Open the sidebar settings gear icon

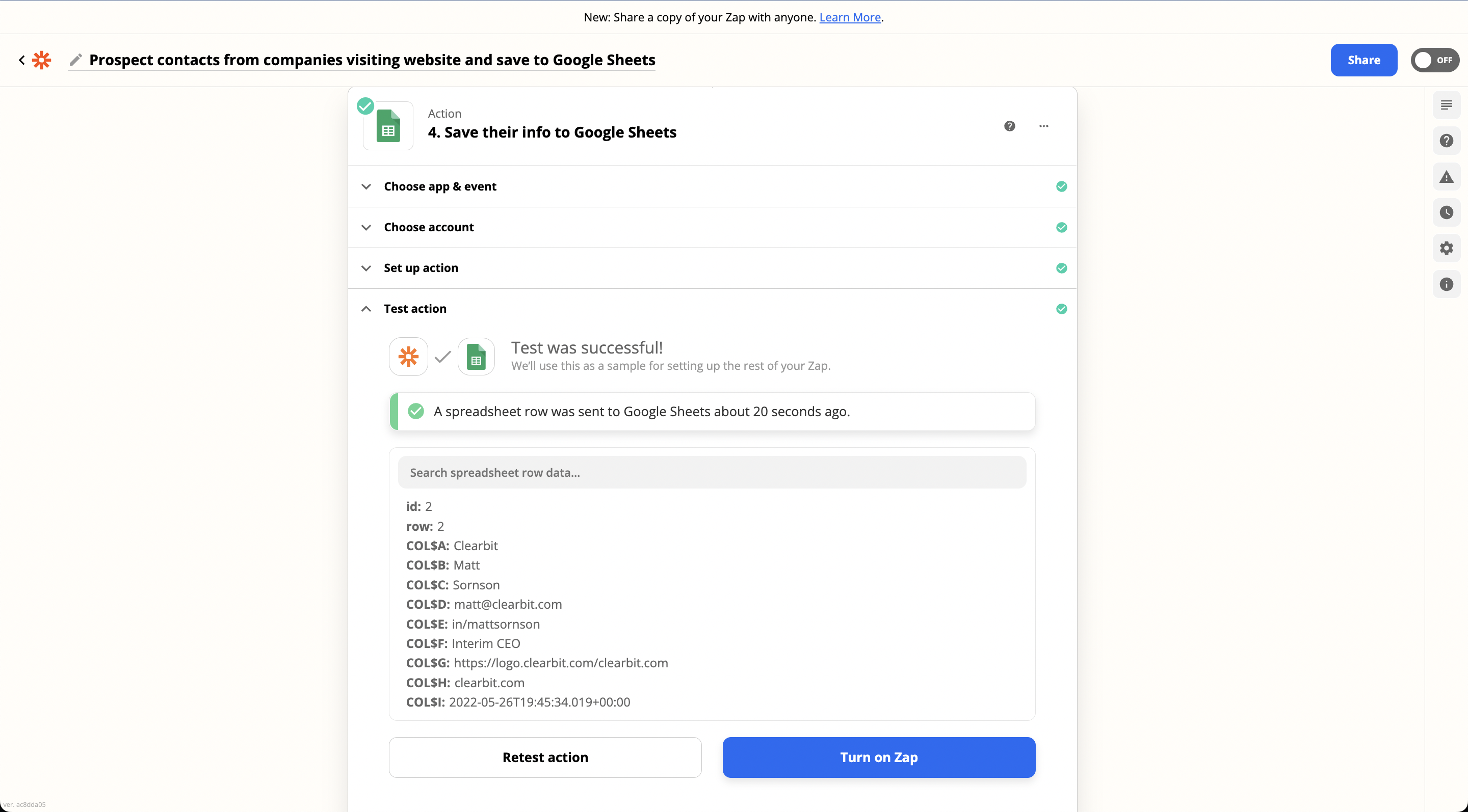point(1447,248)
